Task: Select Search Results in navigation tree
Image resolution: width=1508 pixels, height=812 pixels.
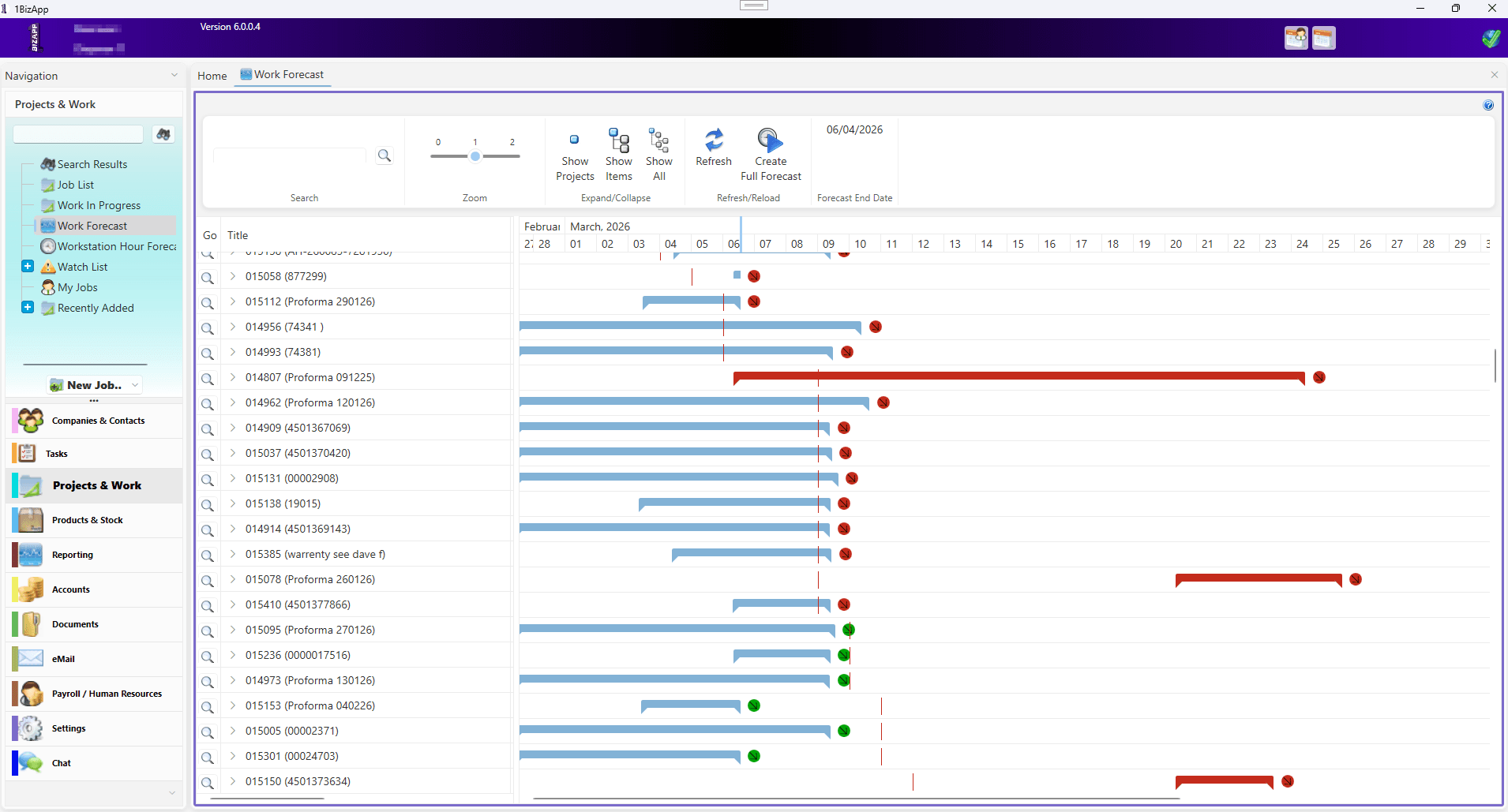Action: click(92, 164)
